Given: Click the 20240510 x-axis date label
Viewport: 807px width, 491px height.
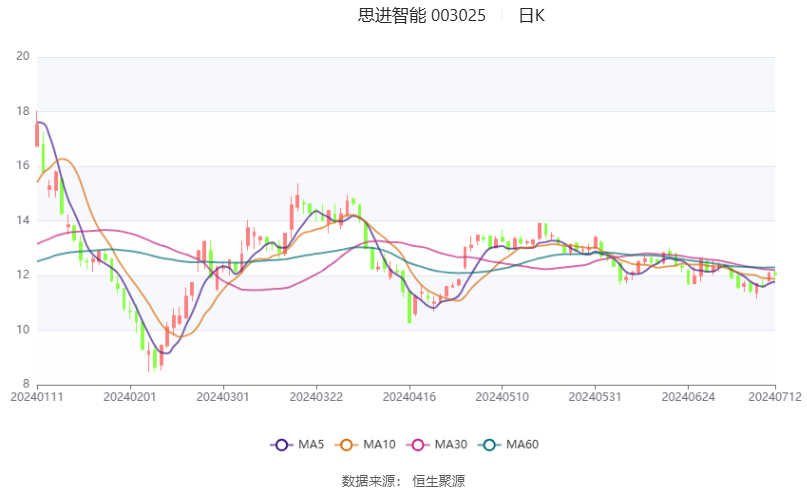Looking at the screenshot, I should tap(502, 397).
